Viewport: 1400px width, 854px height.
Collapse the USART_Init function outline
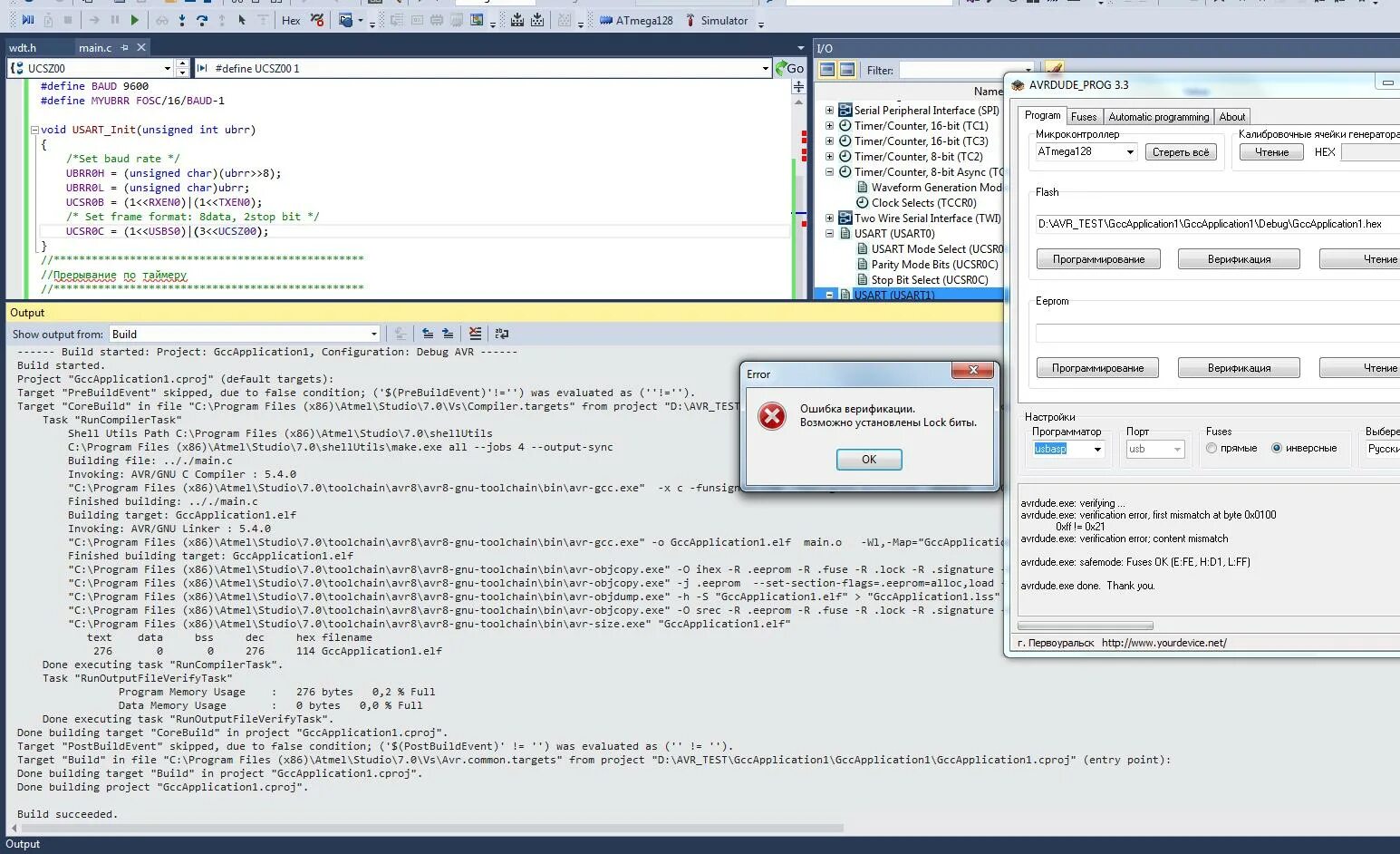click(x=34, y=130)
